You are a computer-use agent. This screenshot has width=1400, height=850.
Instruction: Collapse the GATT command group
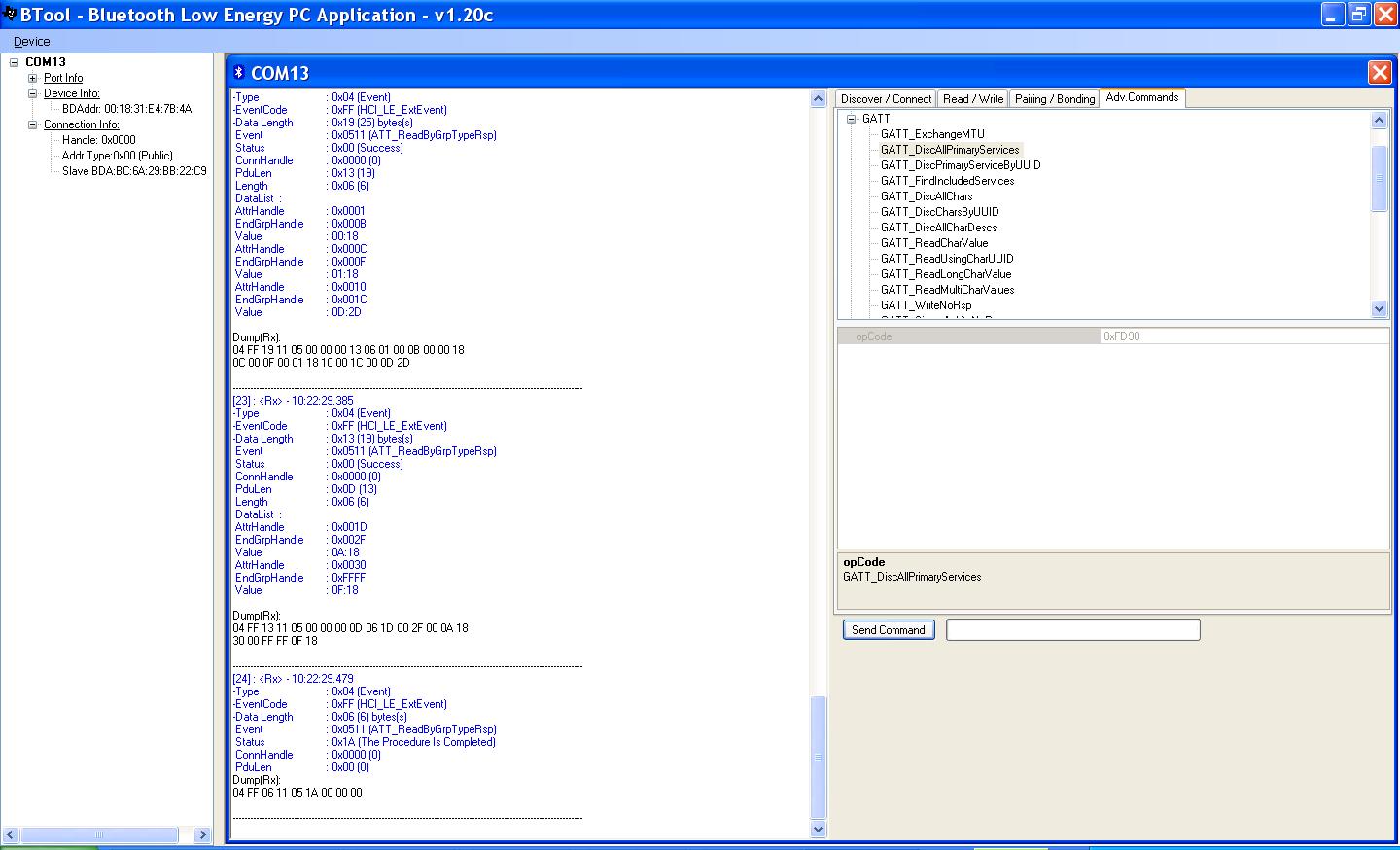(x=851, y=119)
